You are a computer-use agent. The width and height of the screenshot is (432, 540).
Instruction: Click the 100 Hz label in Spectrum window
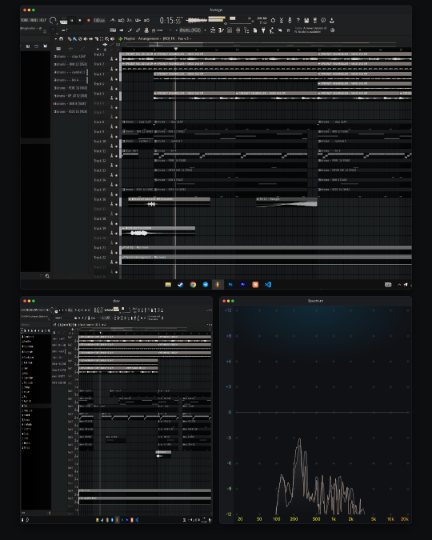click(x=276, y=519)
